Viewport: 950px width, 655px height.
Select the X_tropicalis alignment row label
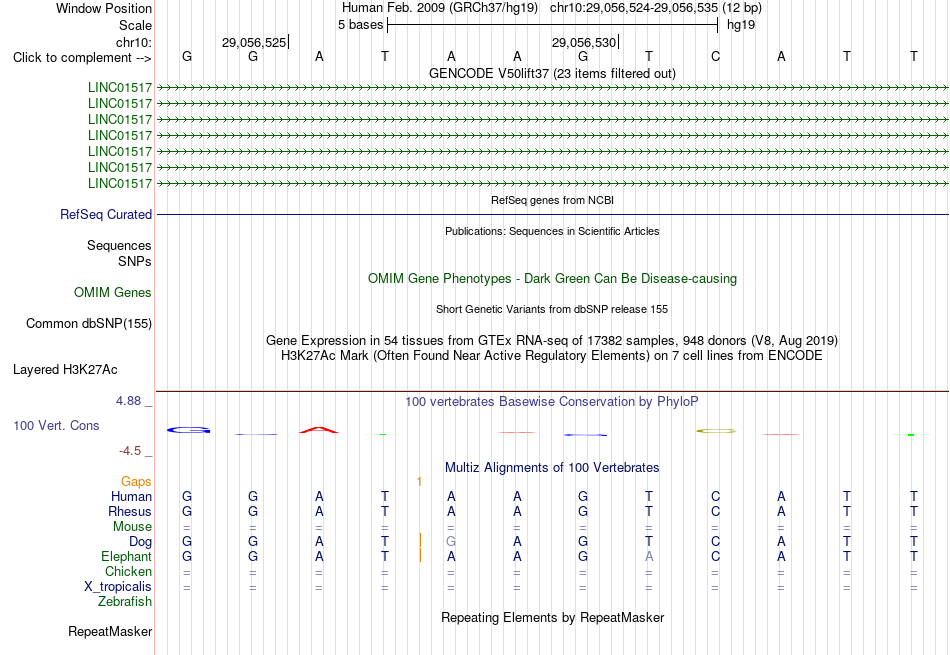click(x=118, y=587)
